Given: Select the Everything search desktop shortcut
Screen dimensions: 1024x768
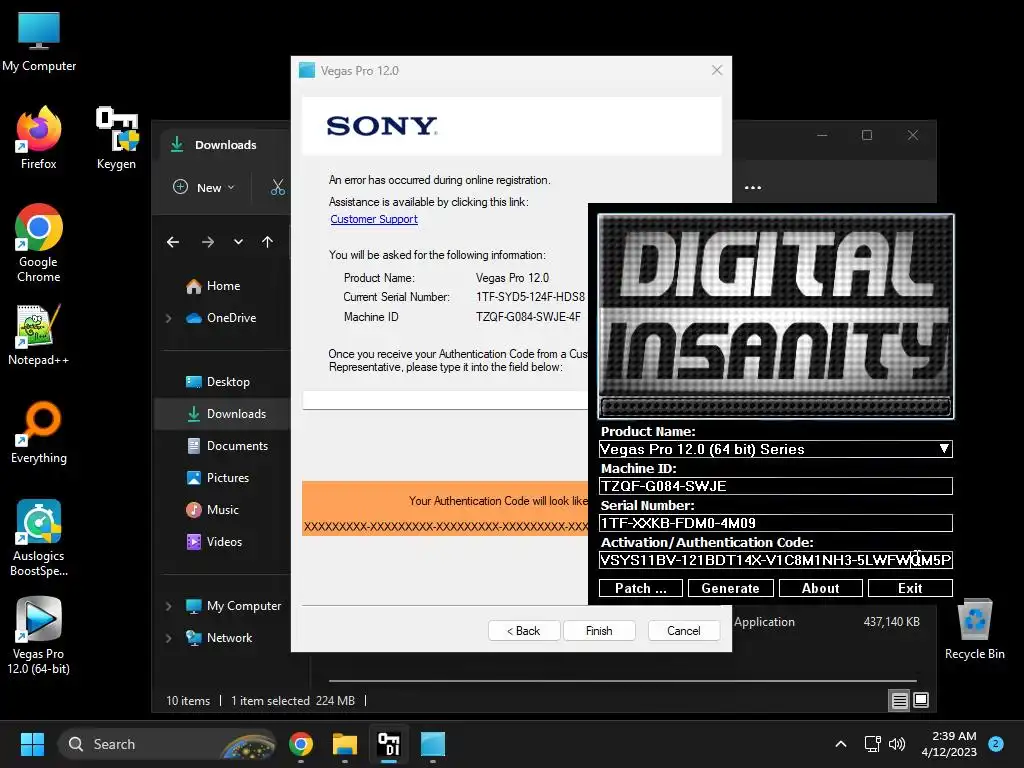Looking at the screenshot, I should point(39,432).
